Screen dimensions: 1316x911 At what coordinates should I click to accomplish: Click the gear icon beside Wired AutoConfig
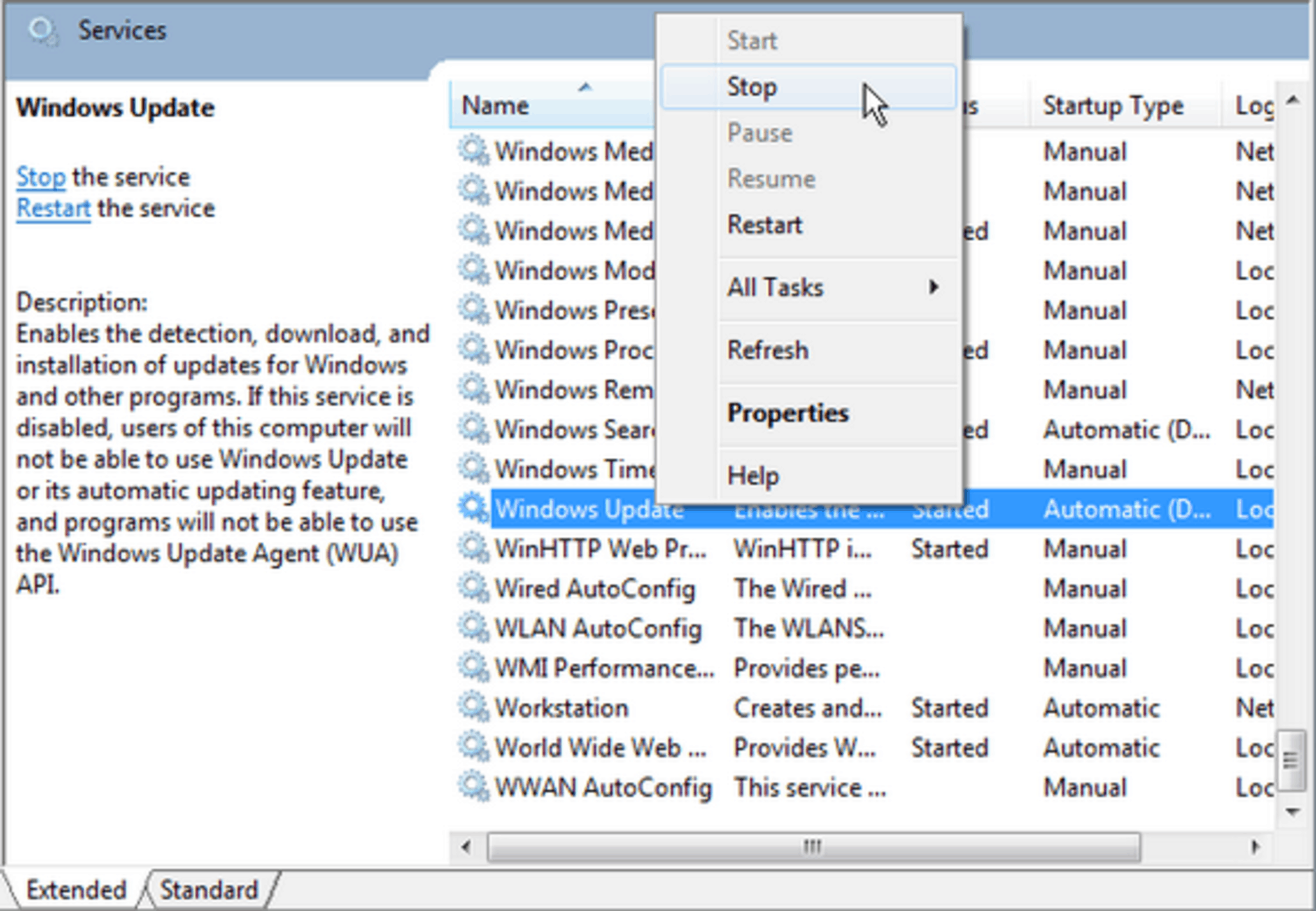click(474, 588)
